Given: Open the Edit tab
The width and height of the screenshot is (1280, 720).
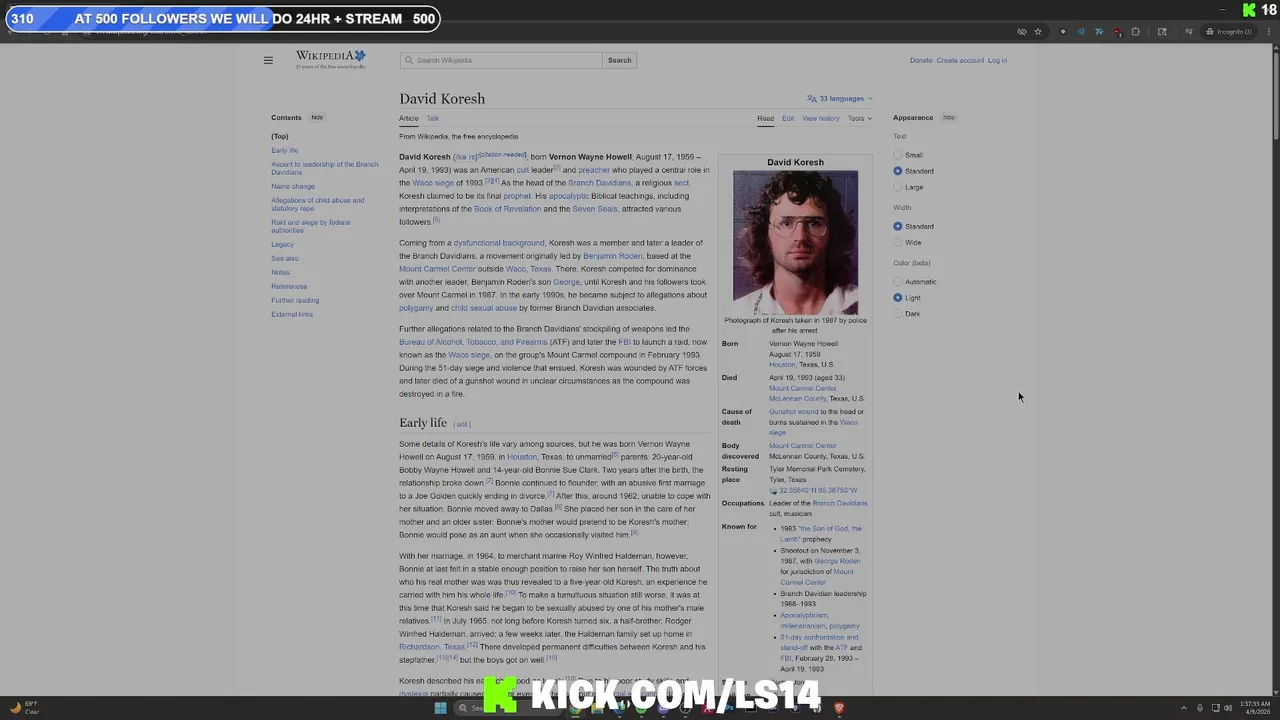Looking at the screenshot, I should tap(788, 118).
